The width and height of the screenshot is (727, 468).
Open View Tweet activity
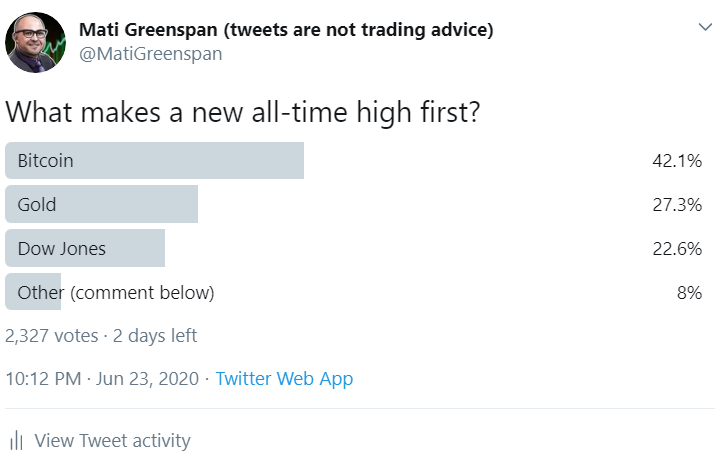(x=112, y=441)
